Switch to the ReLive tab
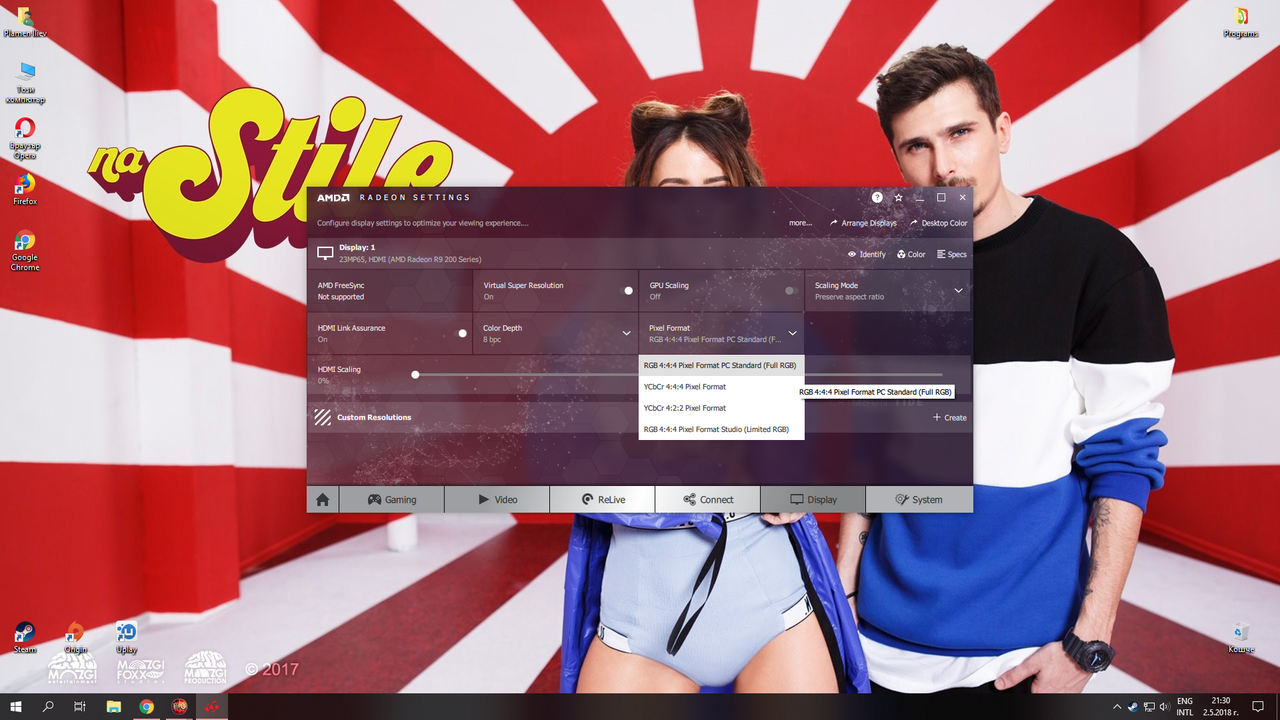The width and height of the screenshot is (1280, 720). [603, 499]
